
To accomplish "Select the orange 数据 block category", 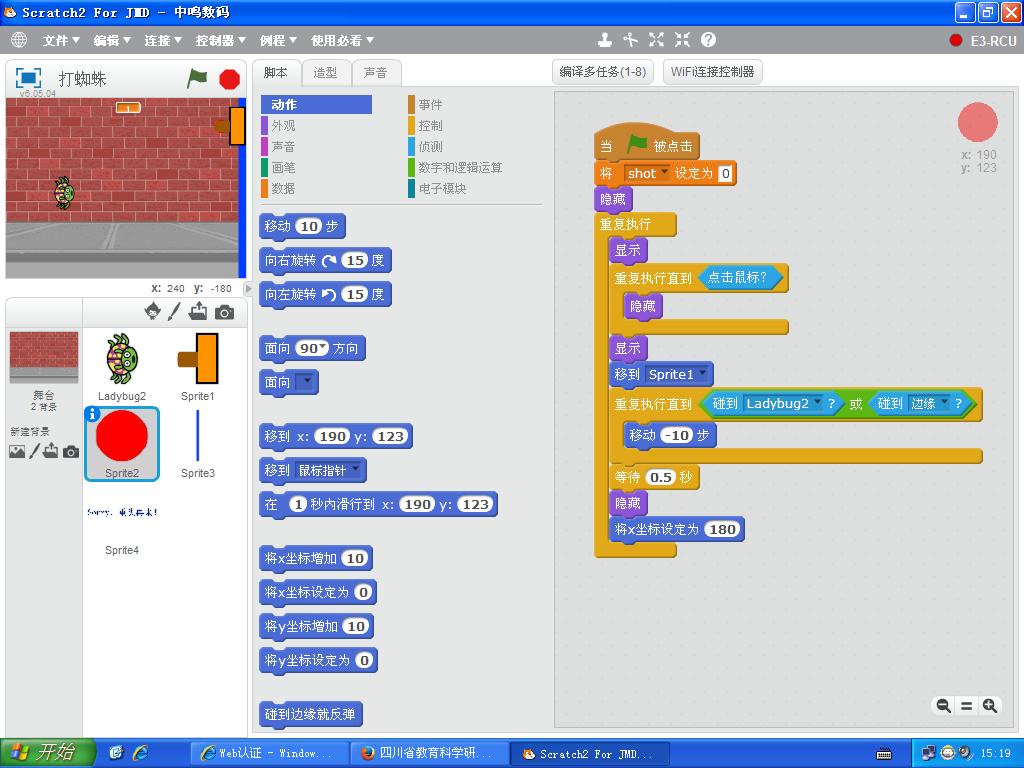I will pyautogui.click(x=283, y=188).
